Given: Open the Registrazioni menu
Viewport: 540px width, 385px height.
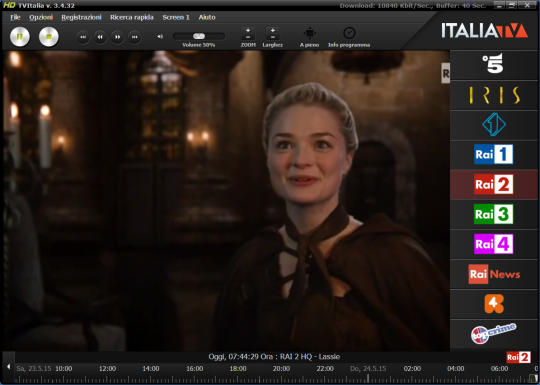Looking at the screenshot, I should click(81, 17).
